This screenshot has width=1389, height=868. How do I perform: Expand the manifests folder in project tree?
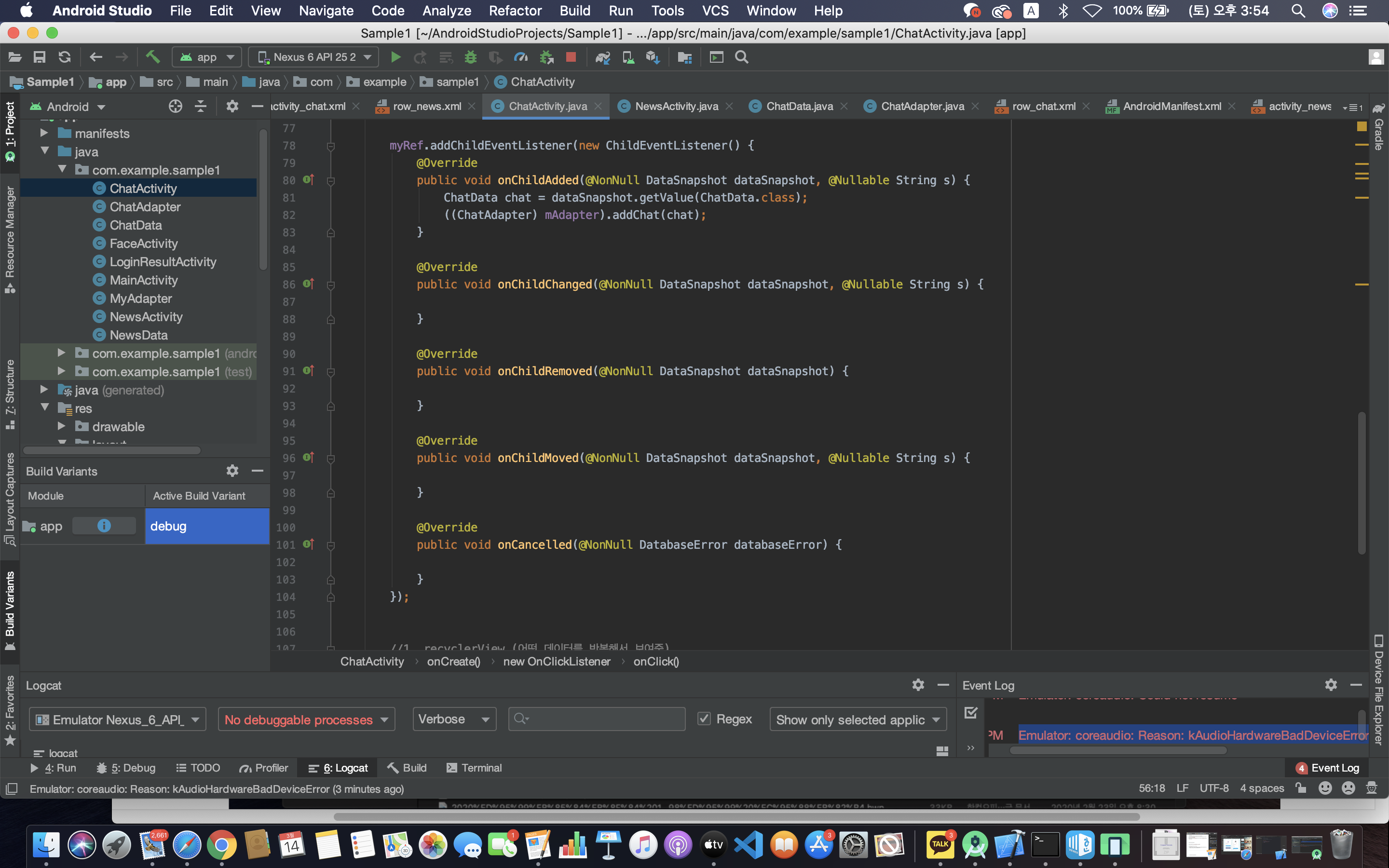coord(44,133)
